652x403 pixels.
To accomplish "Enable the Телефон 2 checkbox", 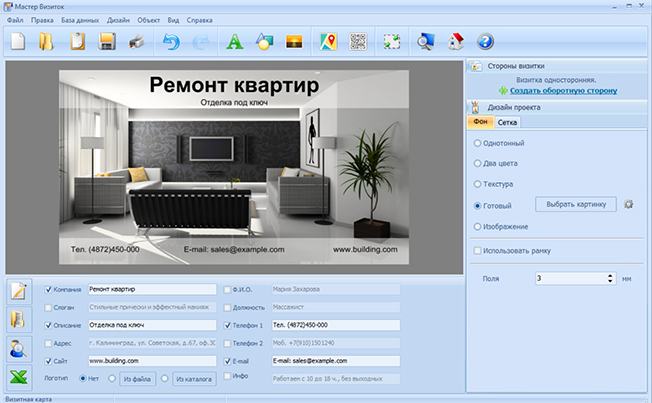I will click(227, 343).
